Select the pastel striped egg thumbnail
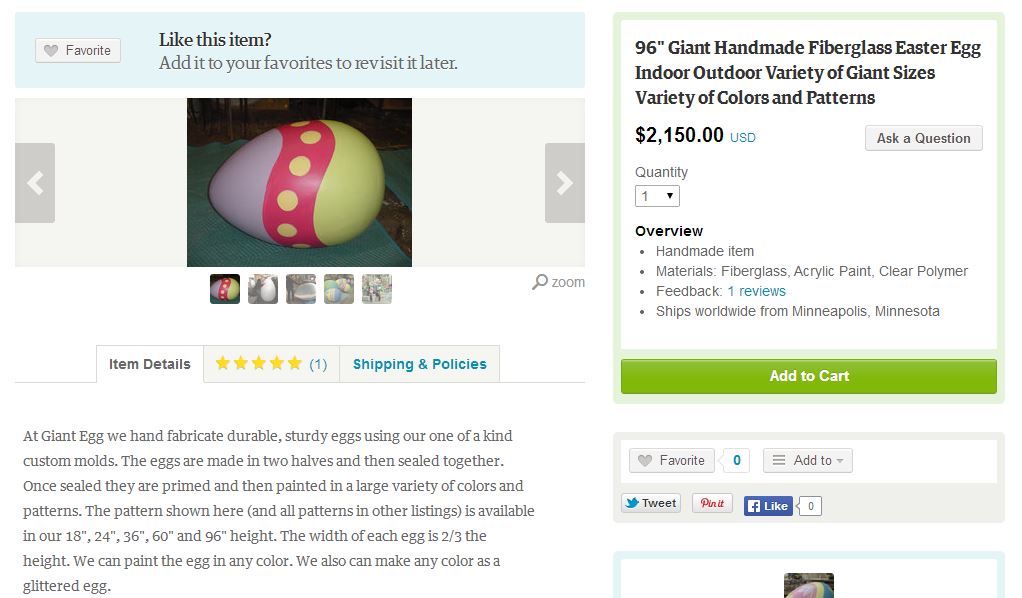The width and height of the screenshot is (1022, 598). coord(339,289)
